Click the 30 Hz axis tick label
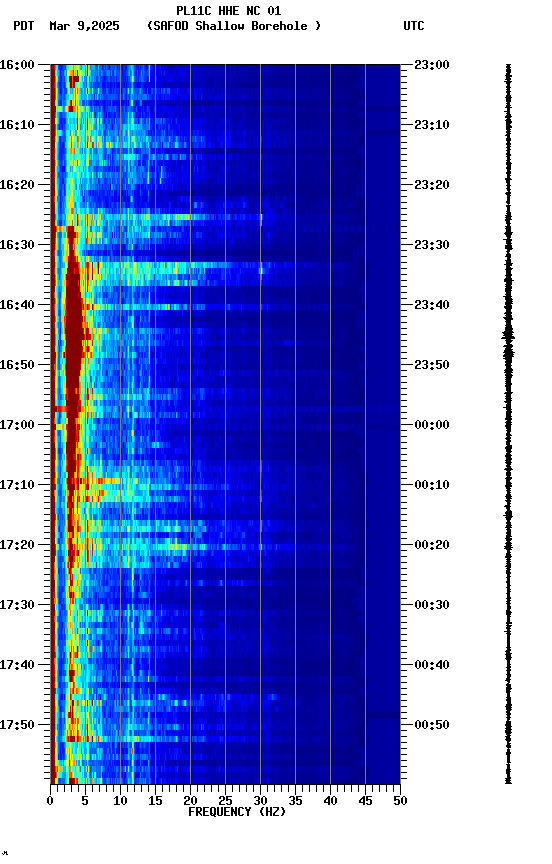This screenshot has height=864, width=552. pos(260,801)
